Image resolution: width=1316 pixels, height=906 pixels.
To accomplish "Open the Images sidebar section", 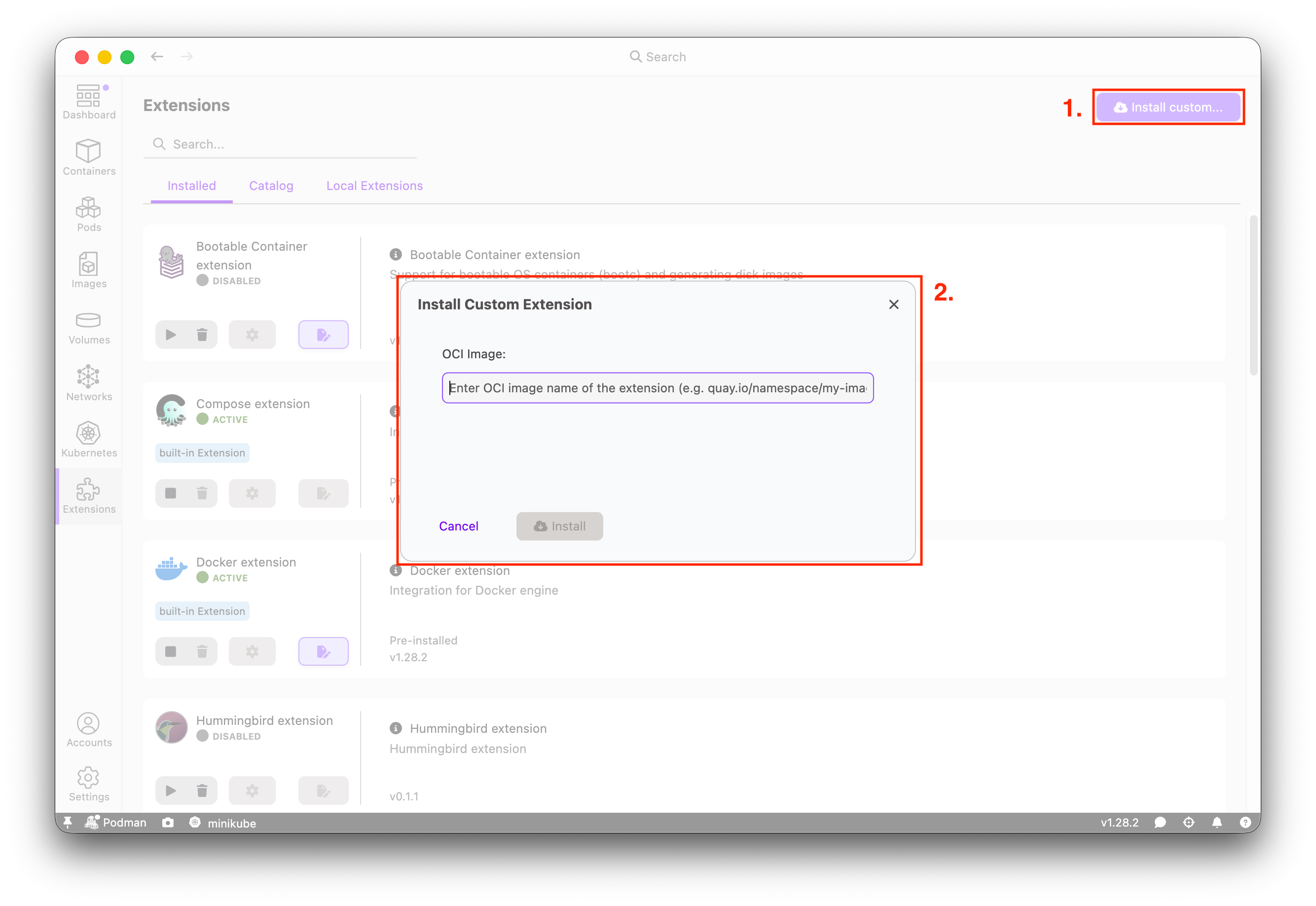I will pos(88,270).
